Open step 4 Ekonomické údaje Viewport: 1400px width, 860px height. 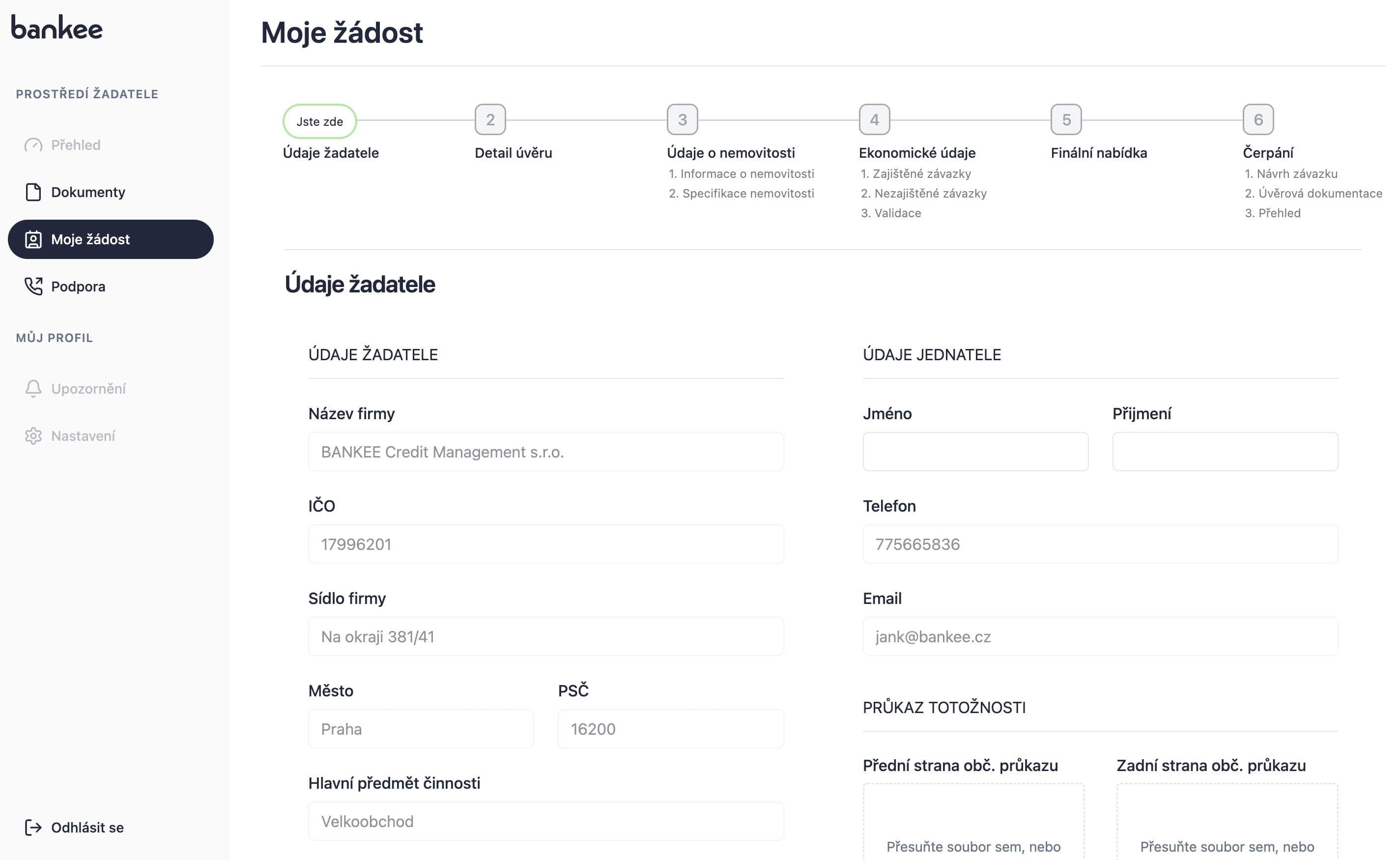point(874,119)
